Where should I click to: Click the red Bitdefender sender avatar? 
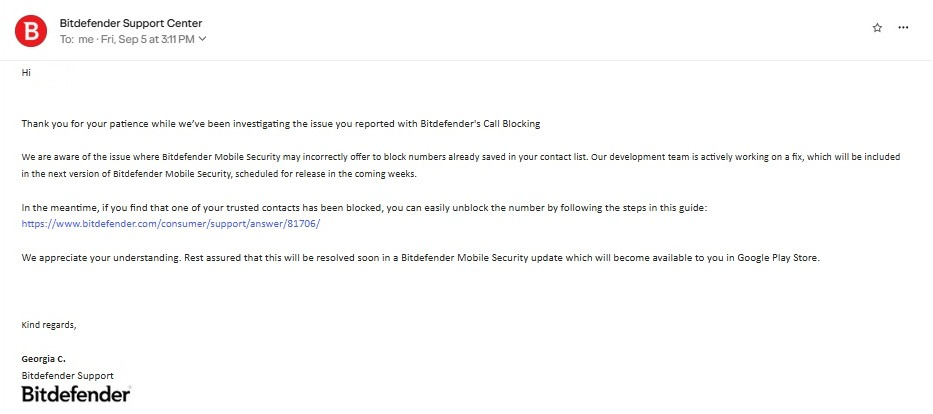pos(31,30)
